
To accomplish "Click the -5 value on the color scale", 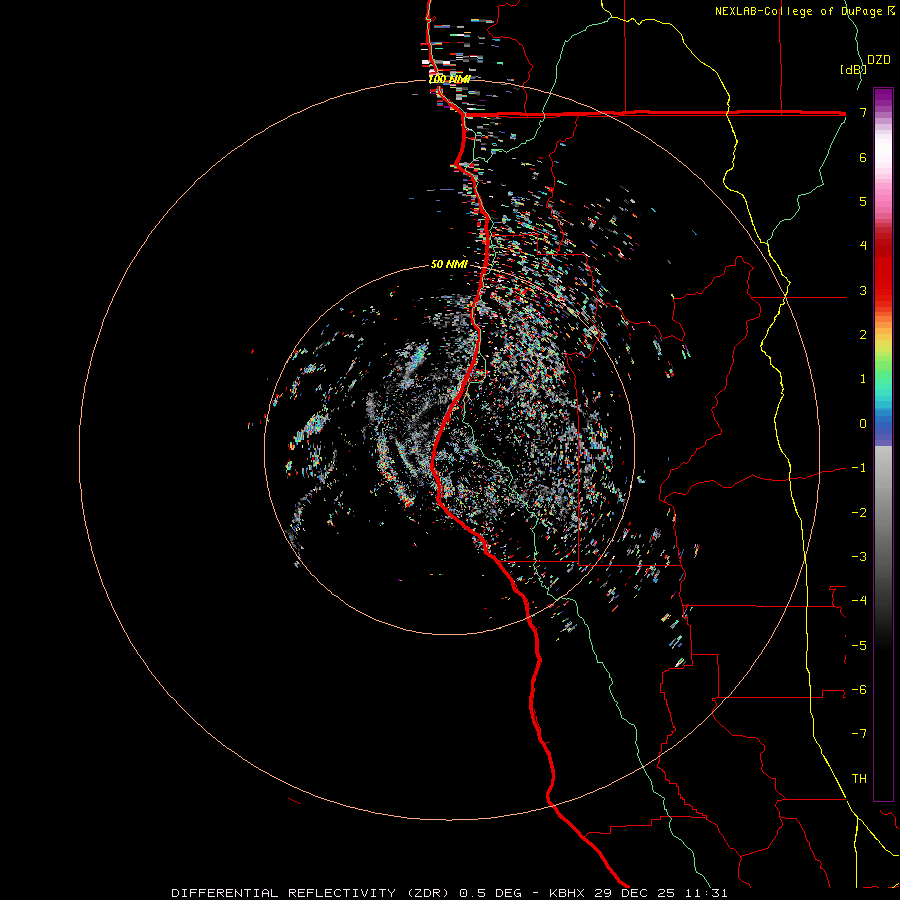I will [859, 646].
